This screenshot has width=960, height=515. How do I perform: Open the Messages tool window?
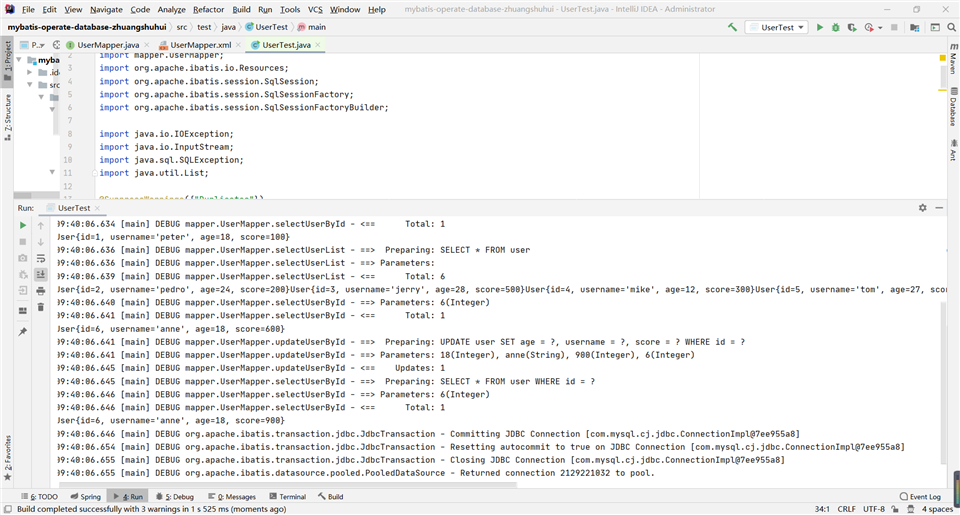click(232, 497)
